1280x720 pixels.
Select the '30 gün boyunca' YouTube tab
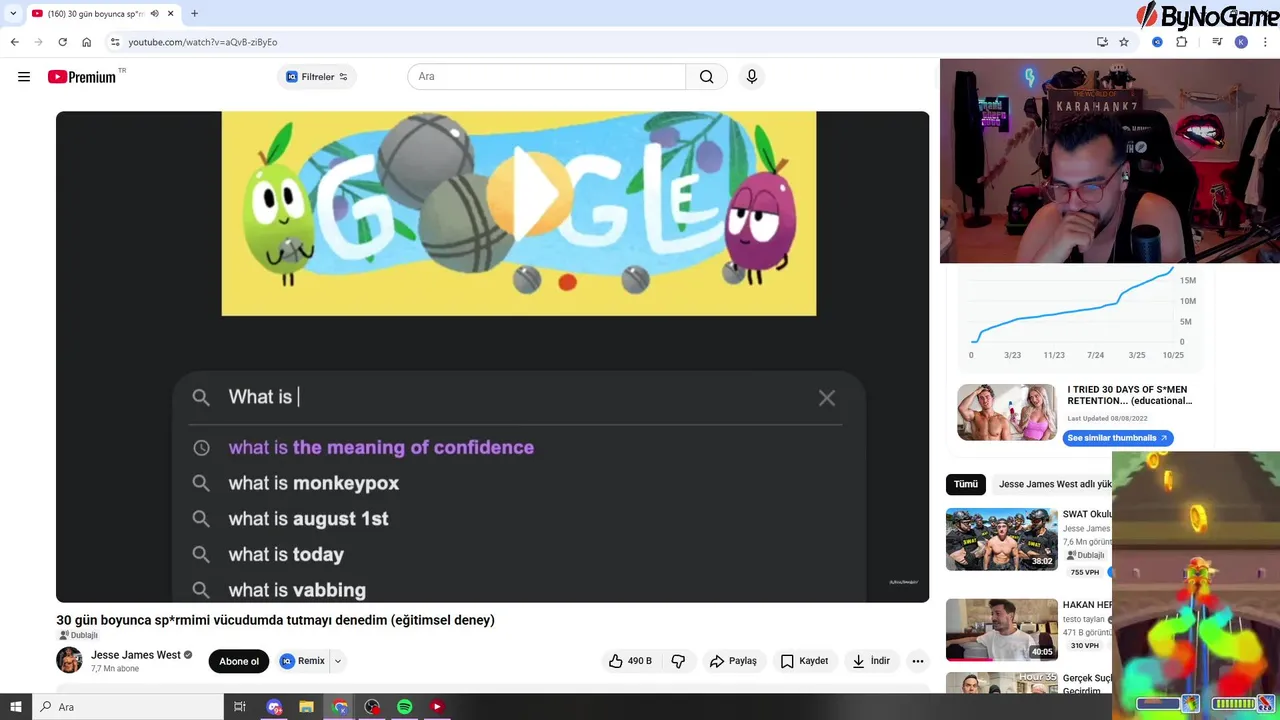tap(96, 14)
